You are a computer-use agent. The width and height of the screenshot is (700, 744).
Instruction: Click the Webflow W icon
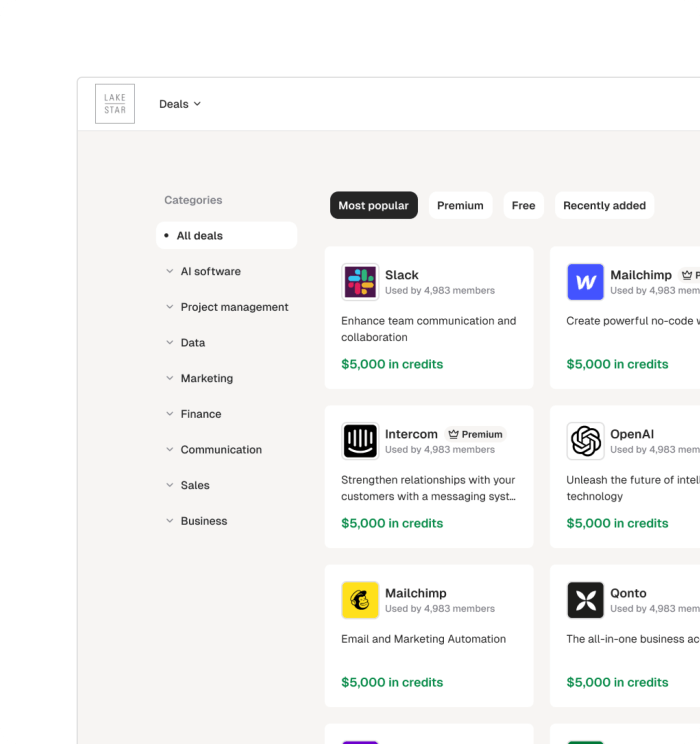[x=586, y=282]
